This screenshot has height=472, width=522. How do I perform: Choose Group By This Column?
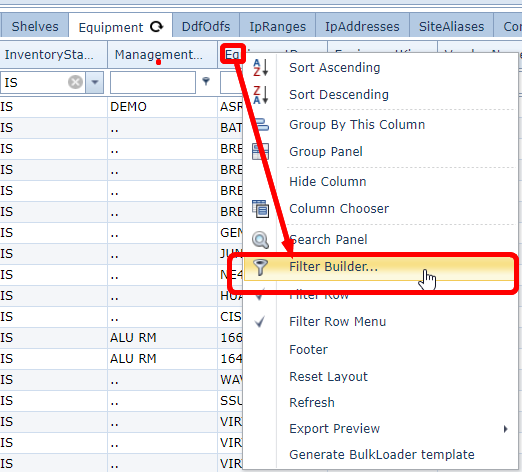coord(357,125)
